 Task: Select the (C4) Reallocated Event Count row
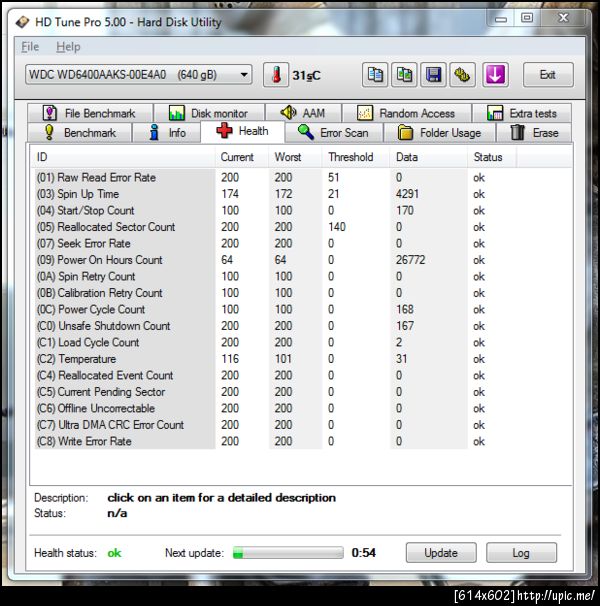tap(274, 375)
